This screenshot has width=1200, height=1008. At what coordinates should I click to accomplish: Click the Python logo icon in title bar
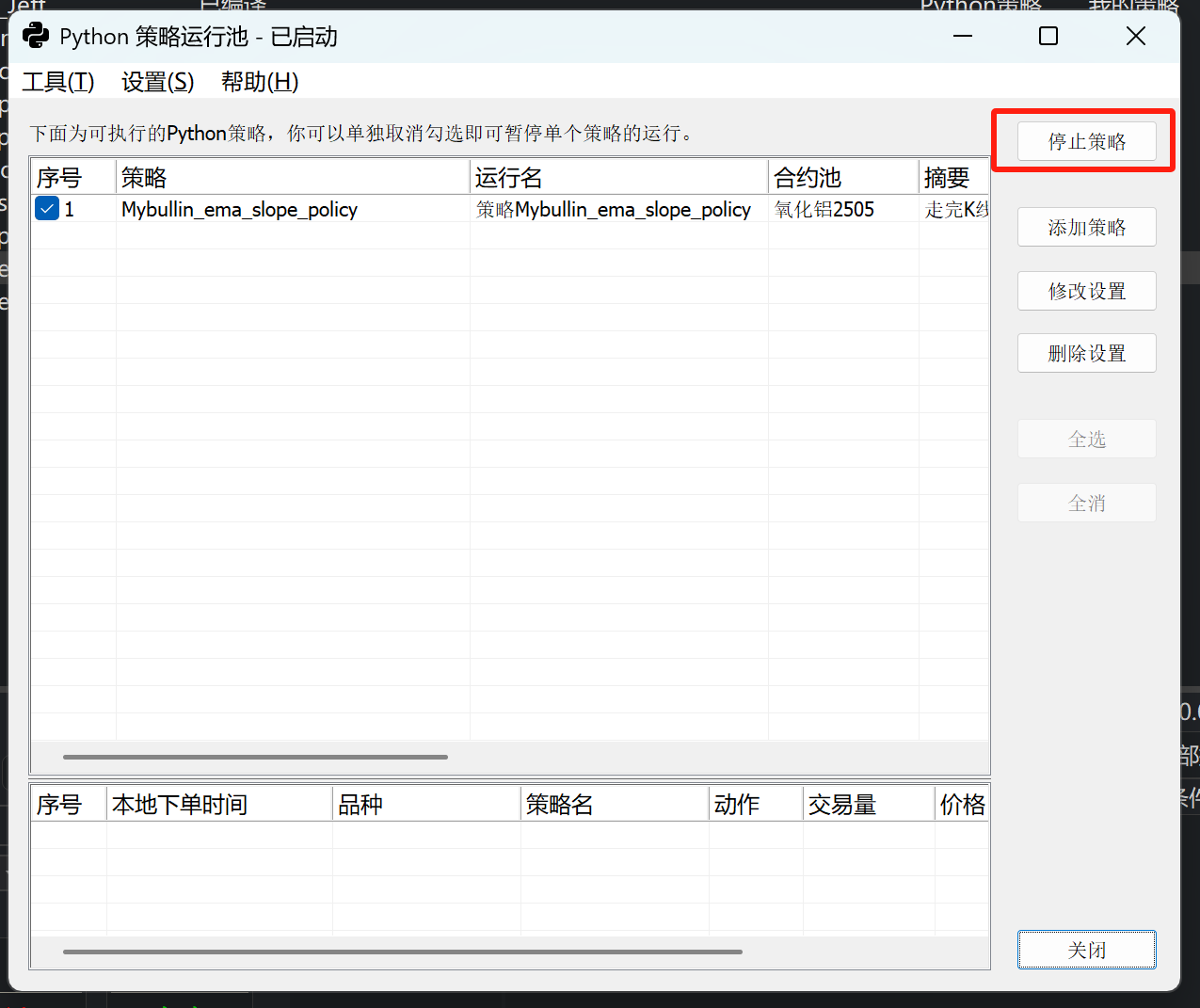pos(36,37)
